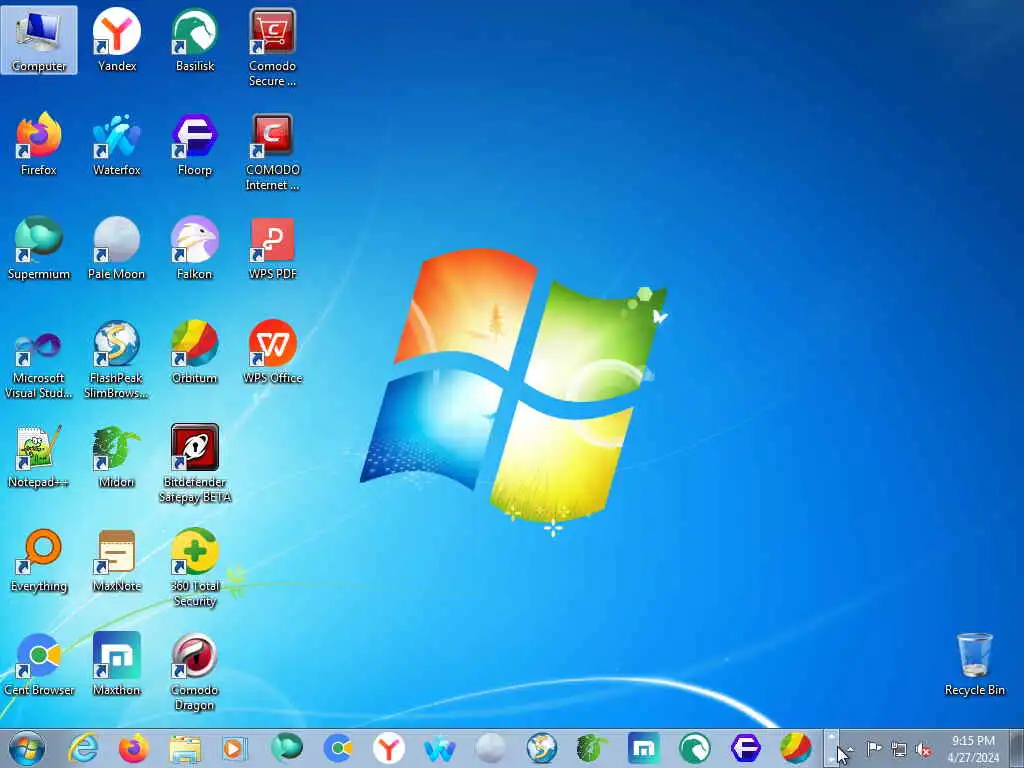Select the Notepad++ desktop shortcut
The image size is (1024, 768).
(39, 456)
